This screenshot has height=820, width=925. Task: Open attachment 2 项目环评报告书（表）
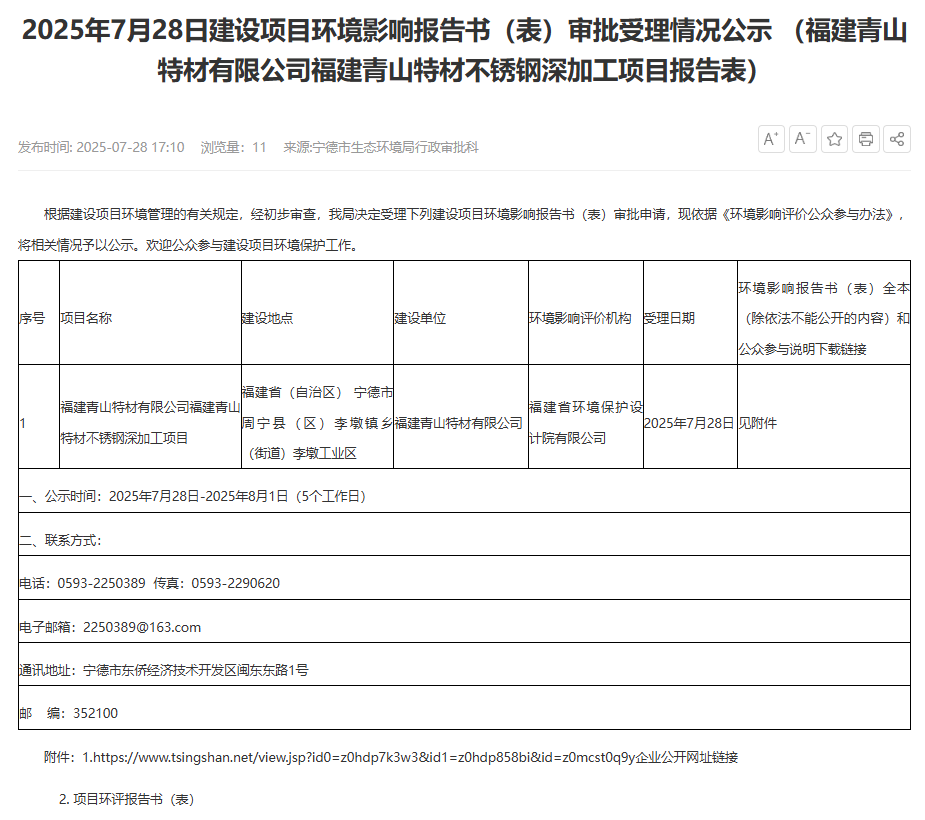(x=126, y=799)
